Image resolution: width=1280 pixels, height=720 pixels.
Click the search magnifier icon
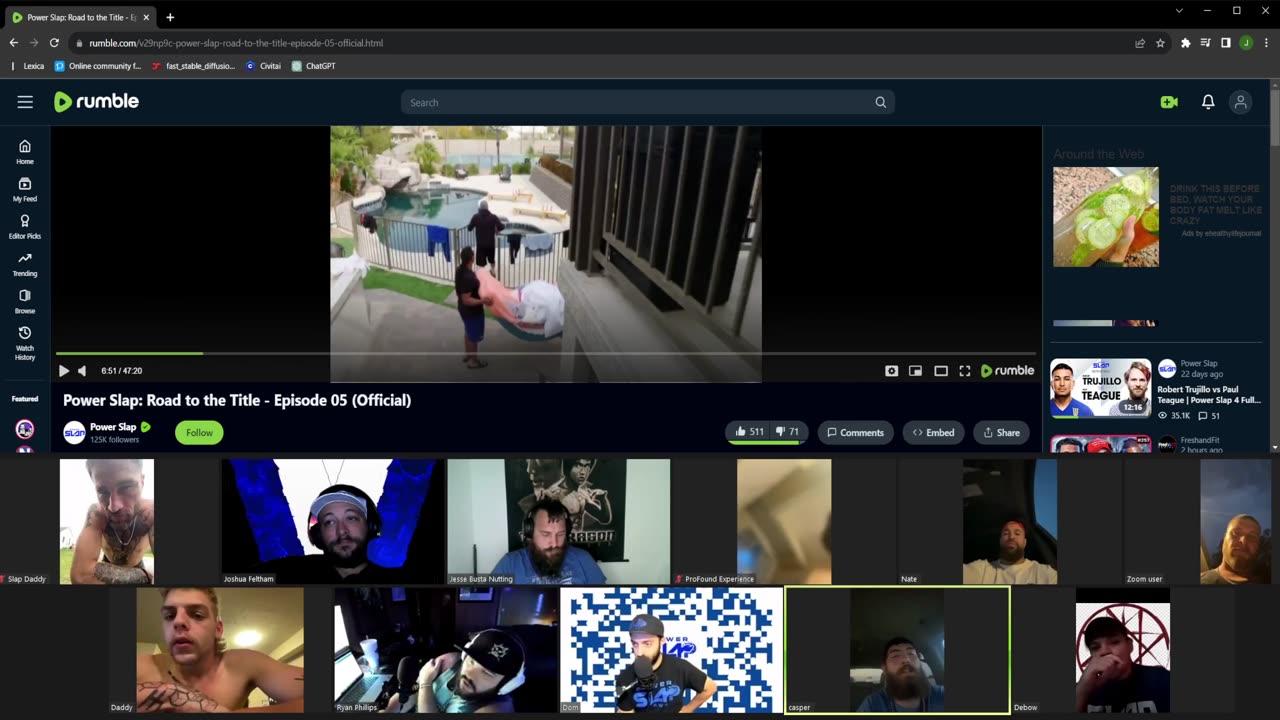[881, 102]
